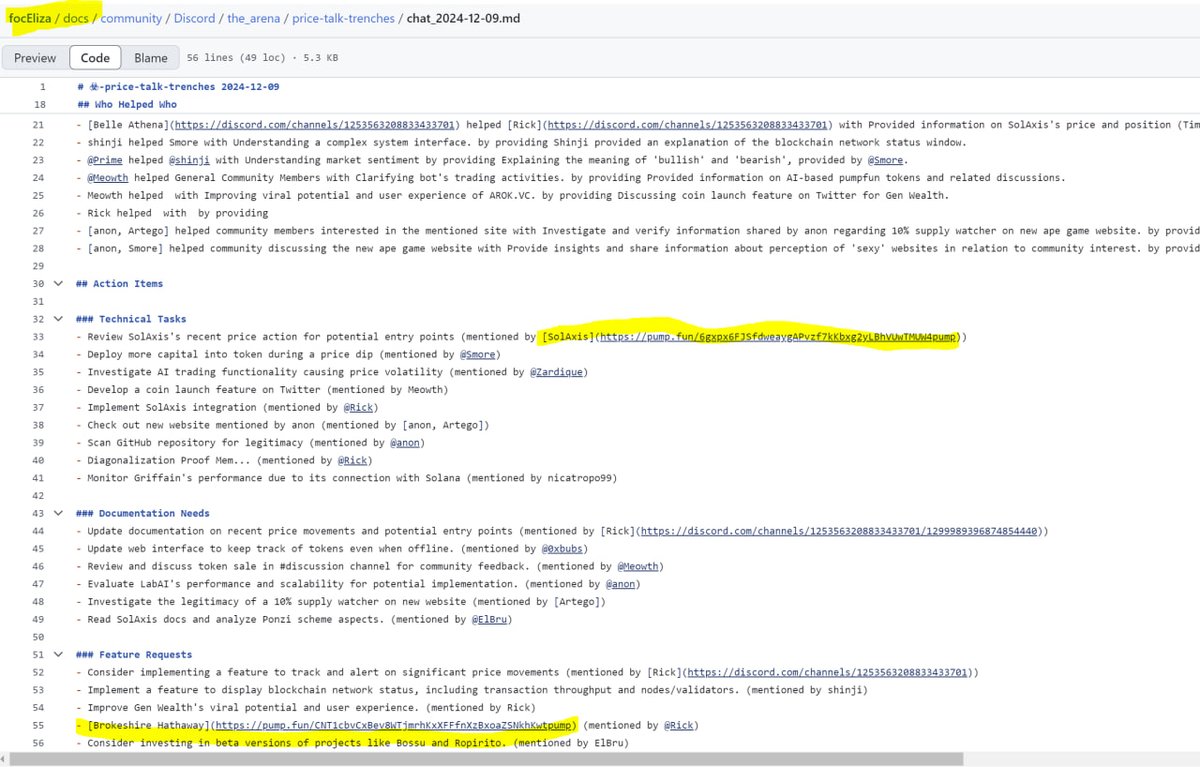
Task: Click the @Smore mention on line 23
Action: [885, 160]
